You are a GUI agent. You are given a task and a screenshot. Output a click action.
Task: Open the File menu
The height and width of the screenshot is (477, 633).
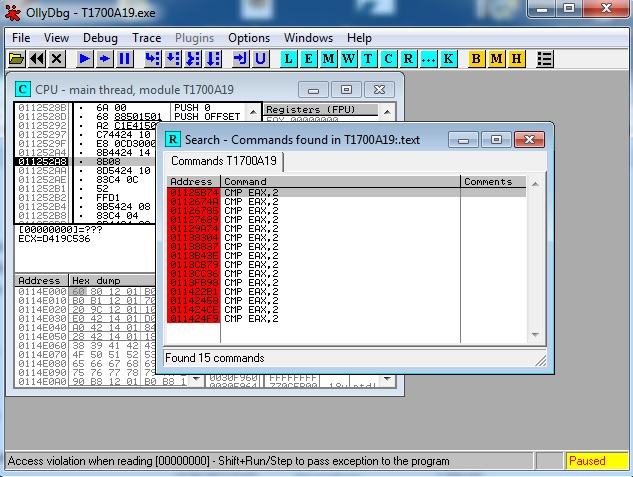coord(21,38)
